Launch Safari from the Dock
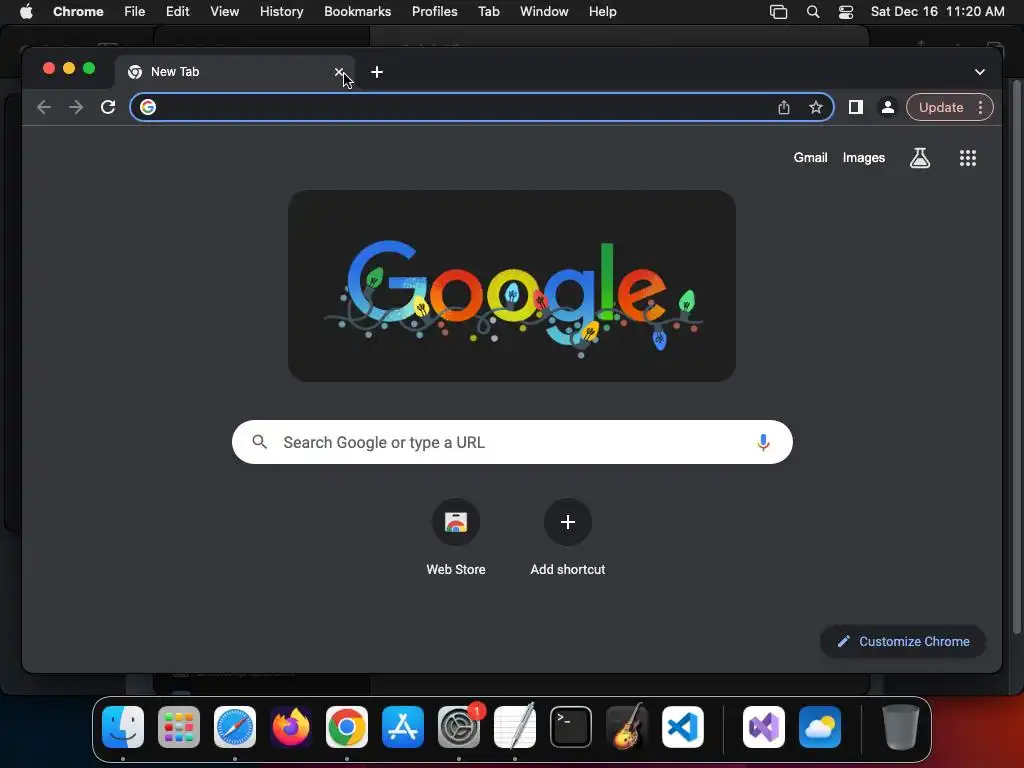This screenshot has height=768, width=1024. pyautogui.click(x=235, y=727)
